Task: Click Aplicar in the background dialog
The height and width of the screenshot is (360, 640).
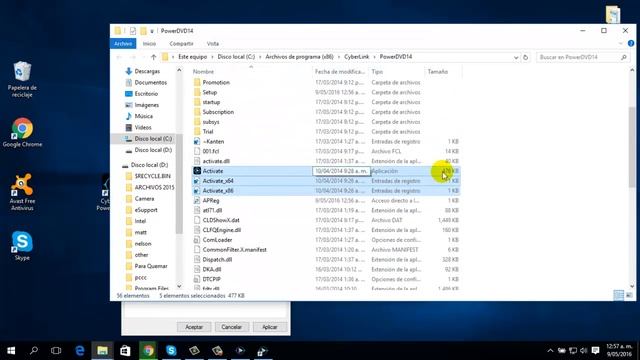Action: [269, 327]
